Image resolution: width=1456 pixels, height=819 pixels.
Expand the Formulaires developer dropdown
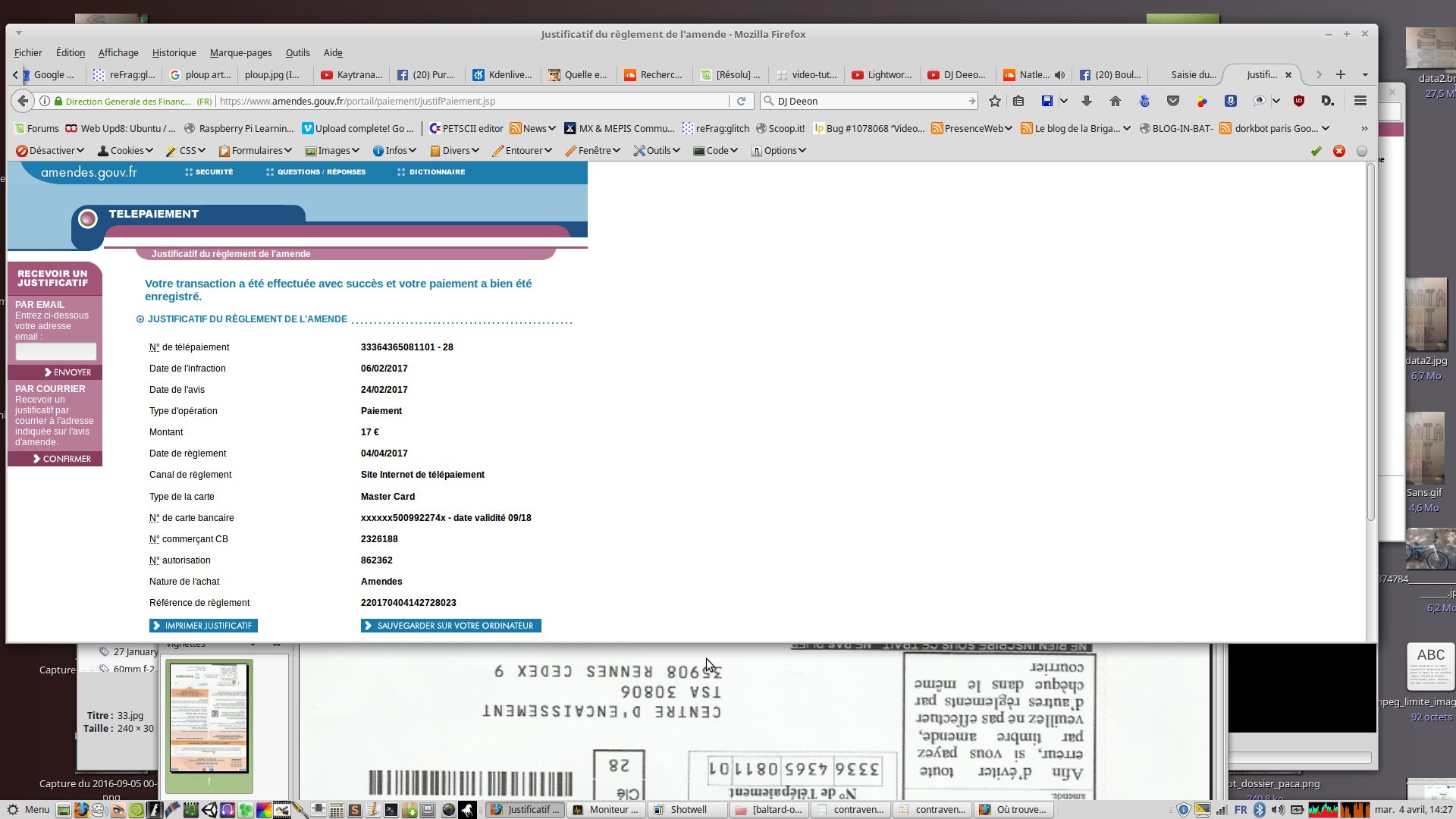pos(256,151)
